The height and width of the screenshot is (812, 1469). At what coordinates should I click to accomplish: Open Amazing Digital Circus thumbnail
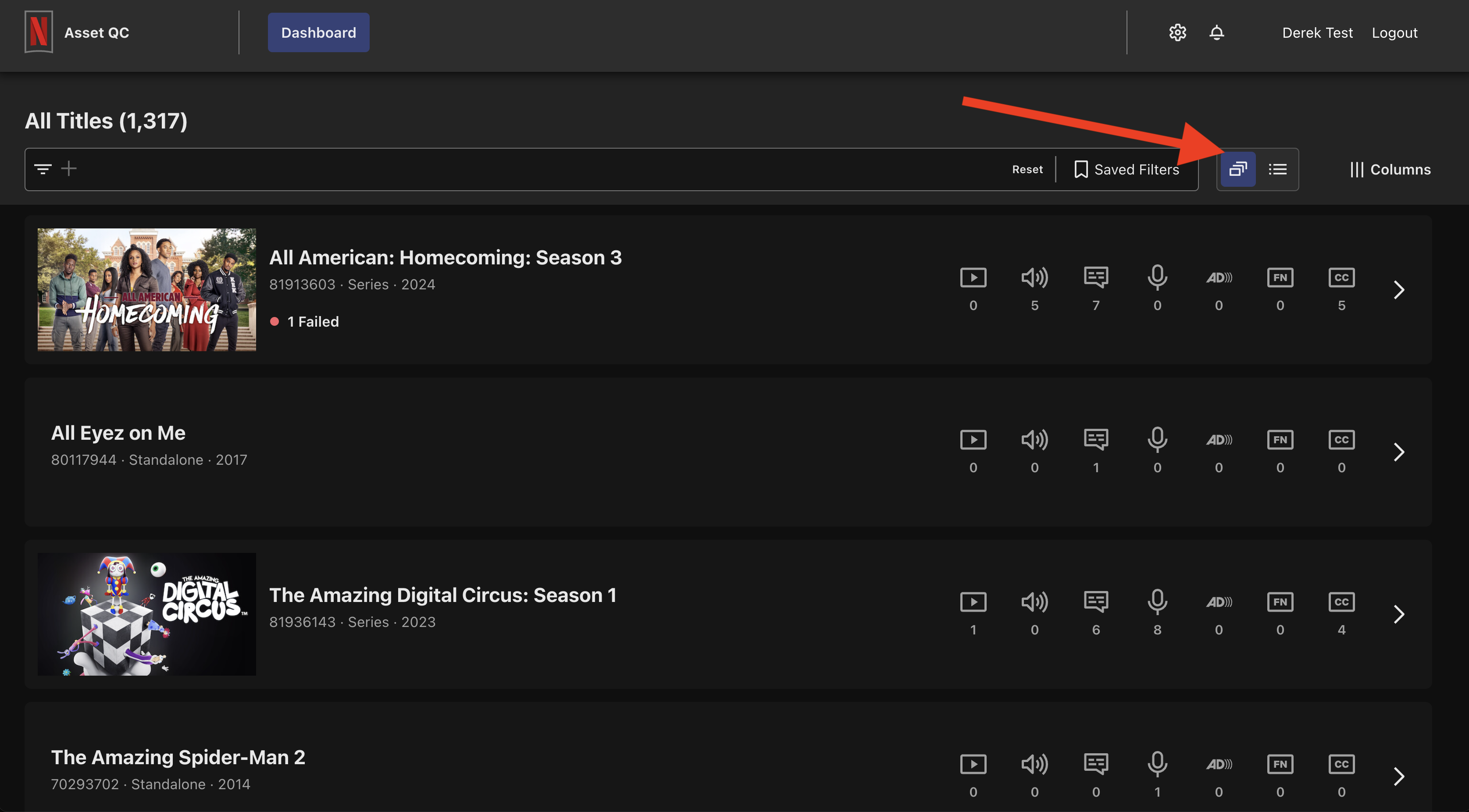point(146,614)
